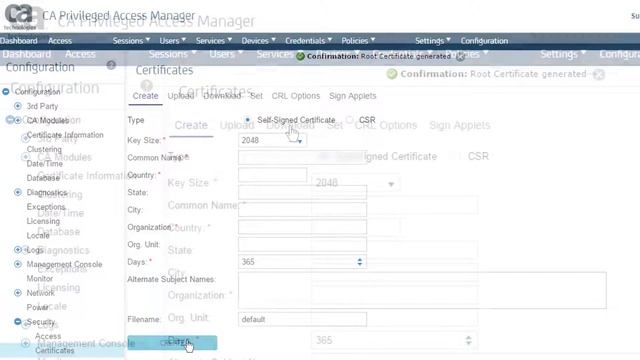Screen dimensions: 640x360
Task: Click the Country input field
Action: click(x=272, y=175)
